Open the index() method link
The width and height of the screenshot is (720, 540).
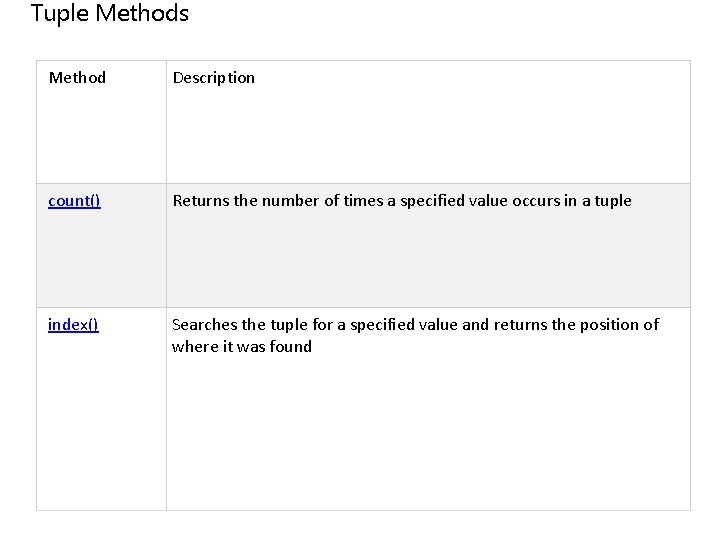pyautogui.click(x=73, y=325)
